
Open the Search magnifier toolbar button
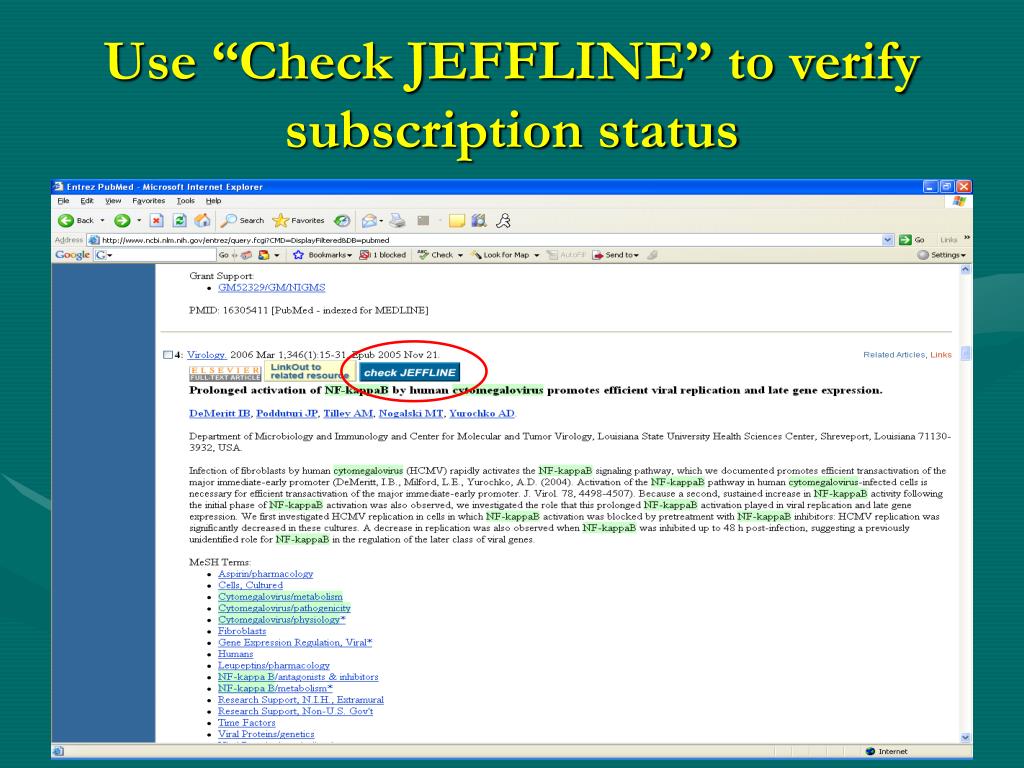pos(242,221)
